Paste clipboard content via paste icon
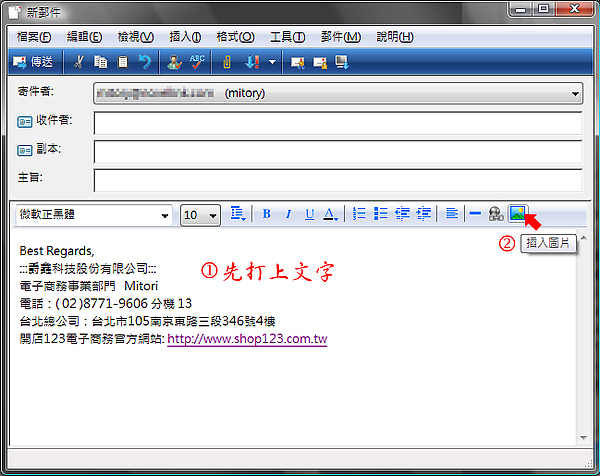600x476 pixels. coord(123,62)
